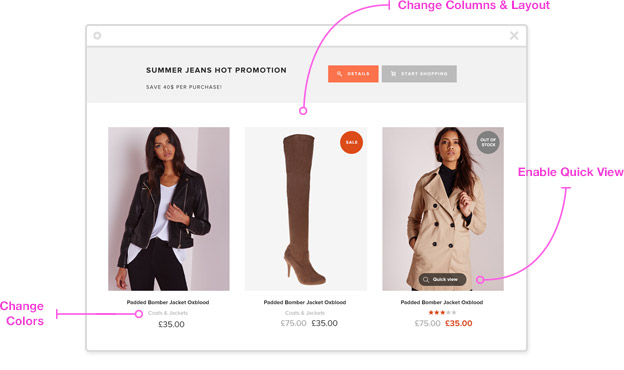Click the small circle icon in window's title bar

coord(97,36)
